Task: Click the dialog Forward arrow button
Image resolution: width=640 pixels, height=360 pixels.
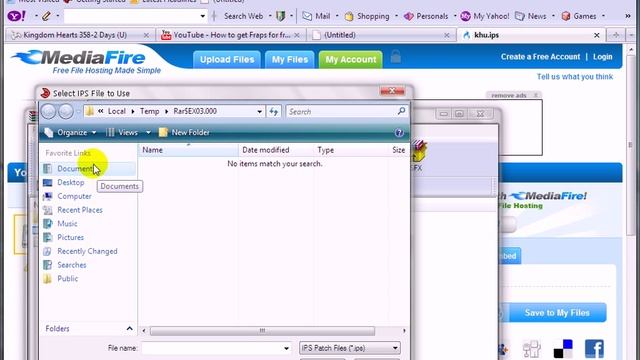Action: (x=66, y=111)
